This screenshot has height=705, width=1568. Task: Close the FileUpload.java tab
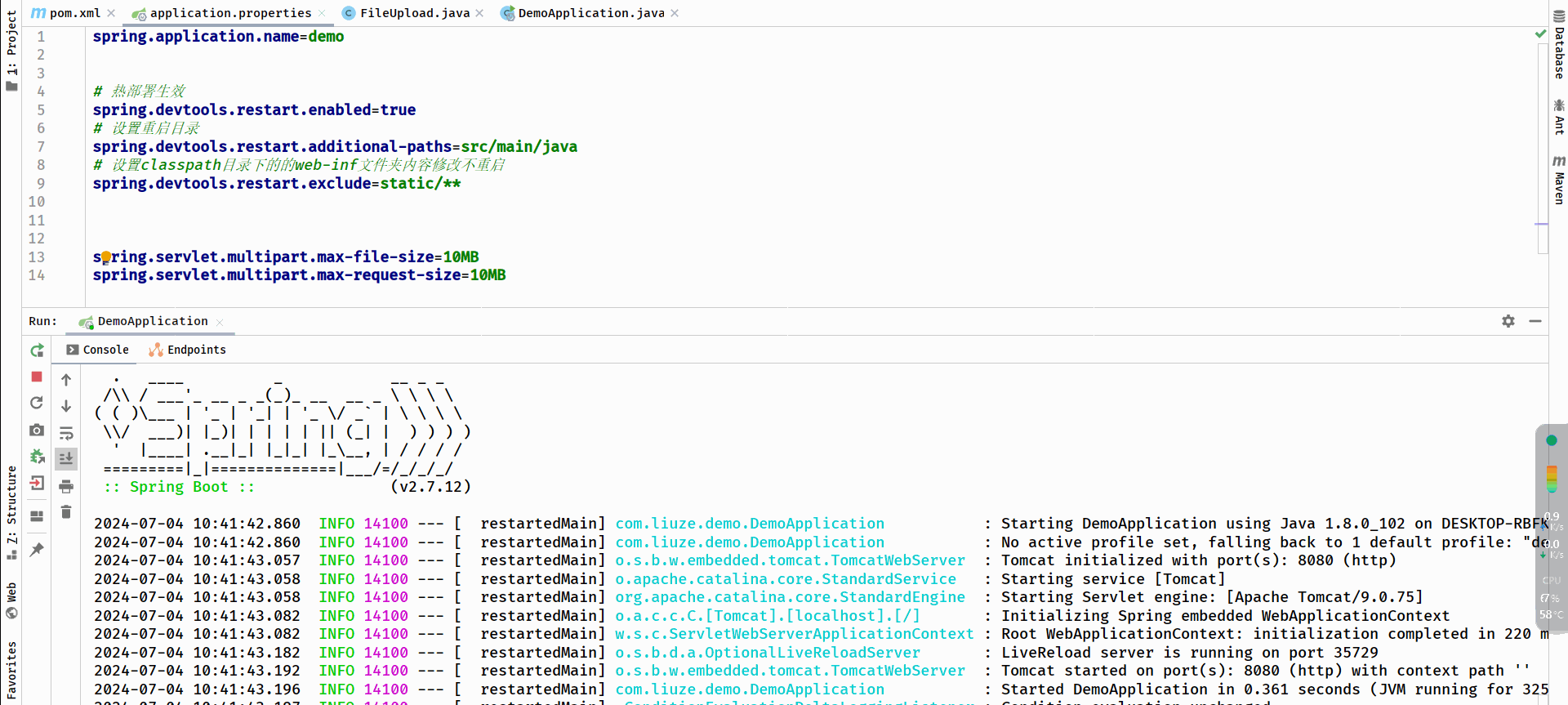point(479,13)
